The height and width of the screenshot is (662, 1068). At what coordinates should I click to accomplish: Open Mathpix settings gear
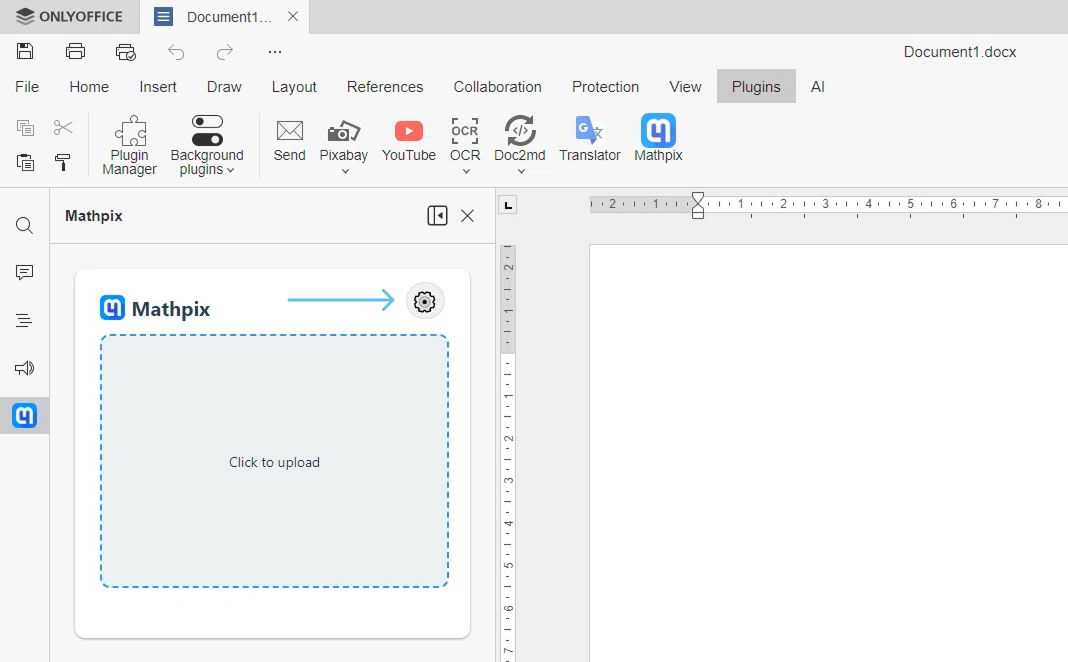[425, 301]
